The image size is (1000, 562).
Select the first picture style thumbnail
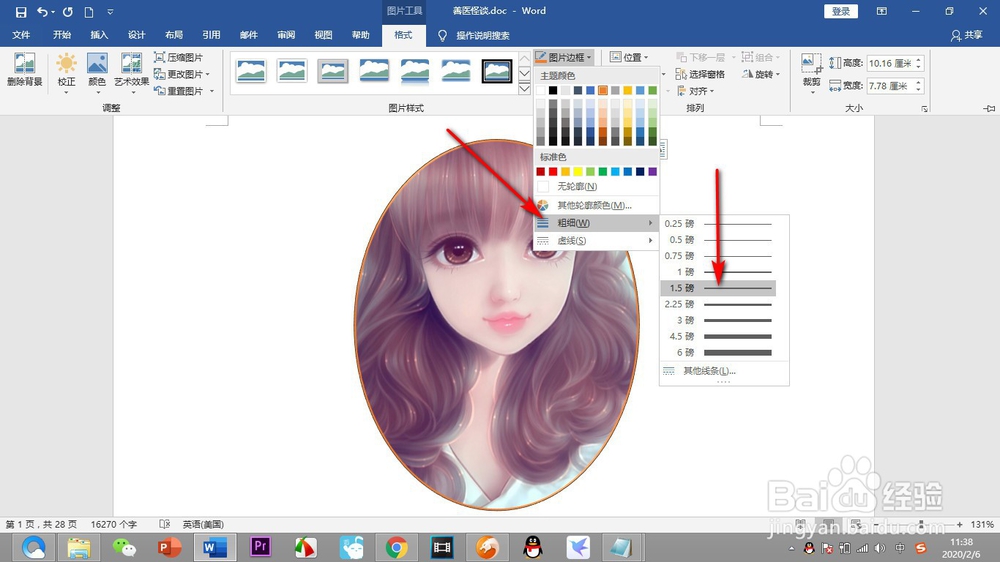[x=251, y=71]
